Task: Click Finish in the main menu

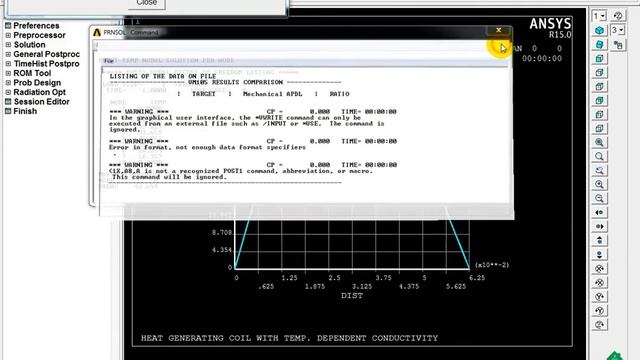Action: pyautogui.click(x=25, y=111)
